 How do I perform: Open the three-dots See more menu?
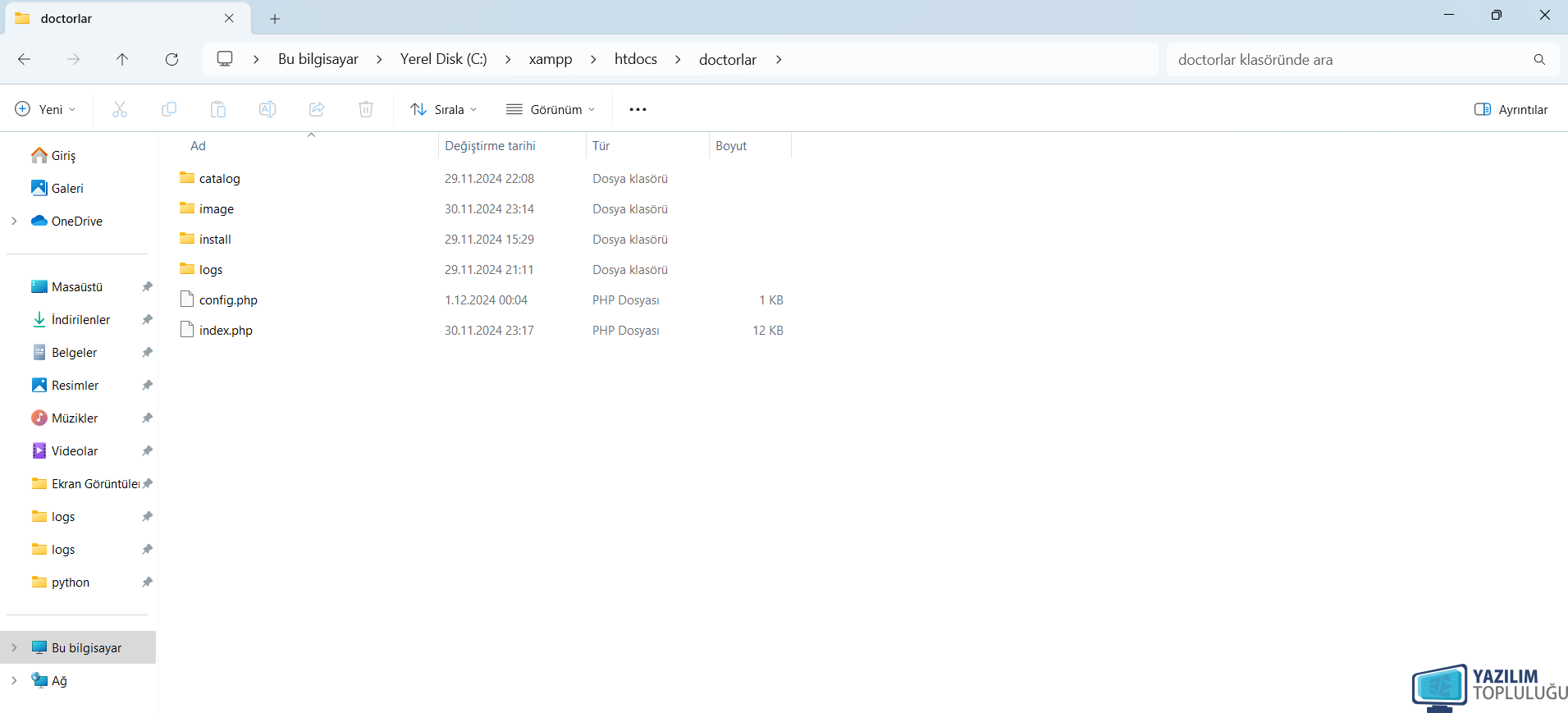[638, 109]
